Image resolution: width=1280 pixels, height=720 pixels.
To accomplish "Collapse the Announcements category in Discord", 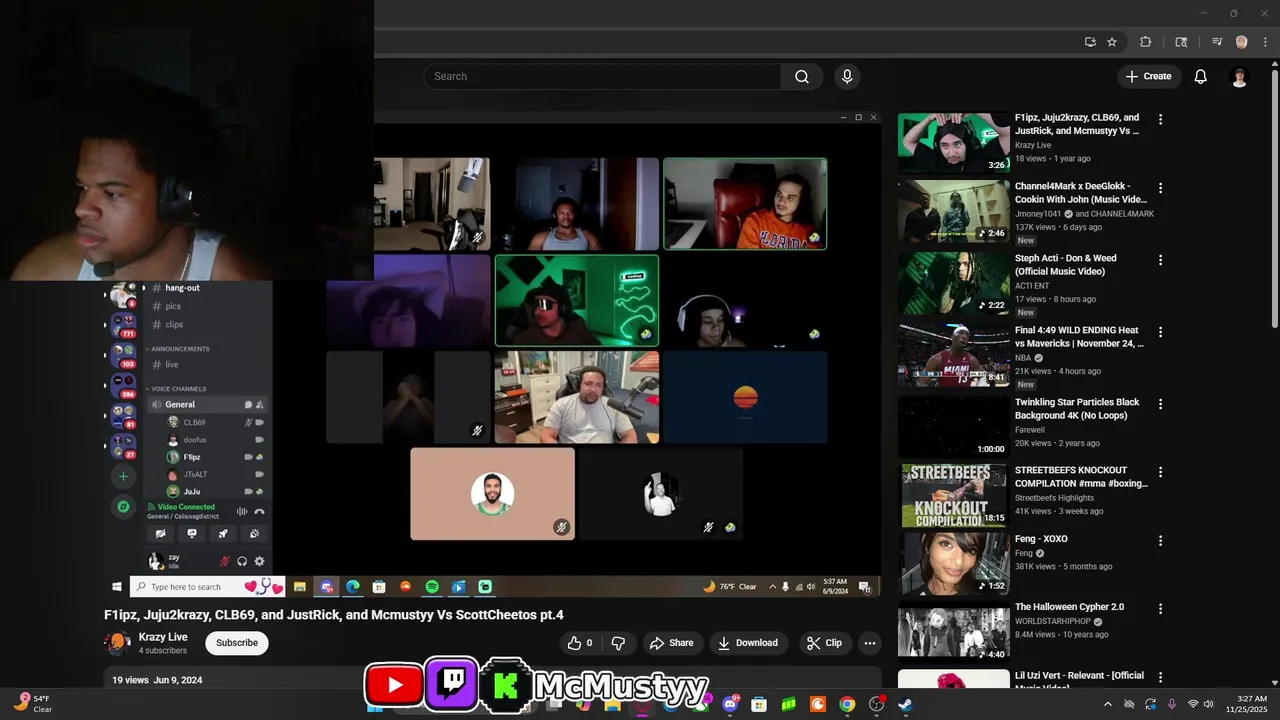I will 178,348.
